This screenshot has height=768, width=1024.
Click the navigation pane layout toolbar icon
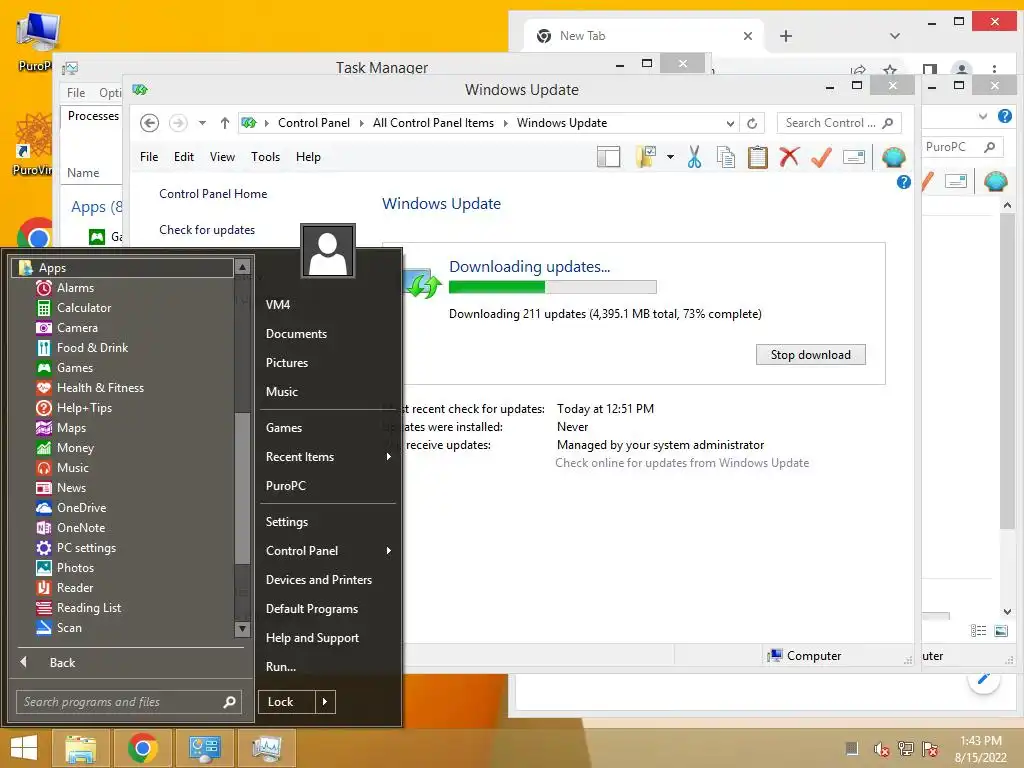tap(608, 157)
